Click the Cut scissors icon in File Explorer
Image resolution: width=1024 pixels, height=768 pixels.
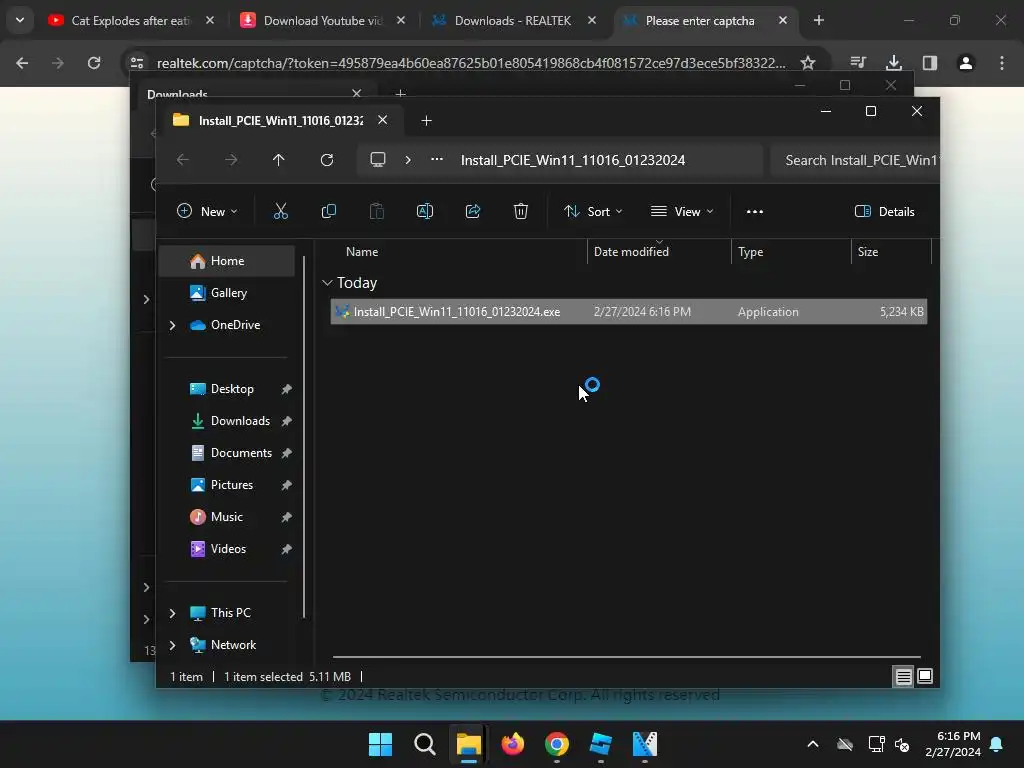[280, 212]
